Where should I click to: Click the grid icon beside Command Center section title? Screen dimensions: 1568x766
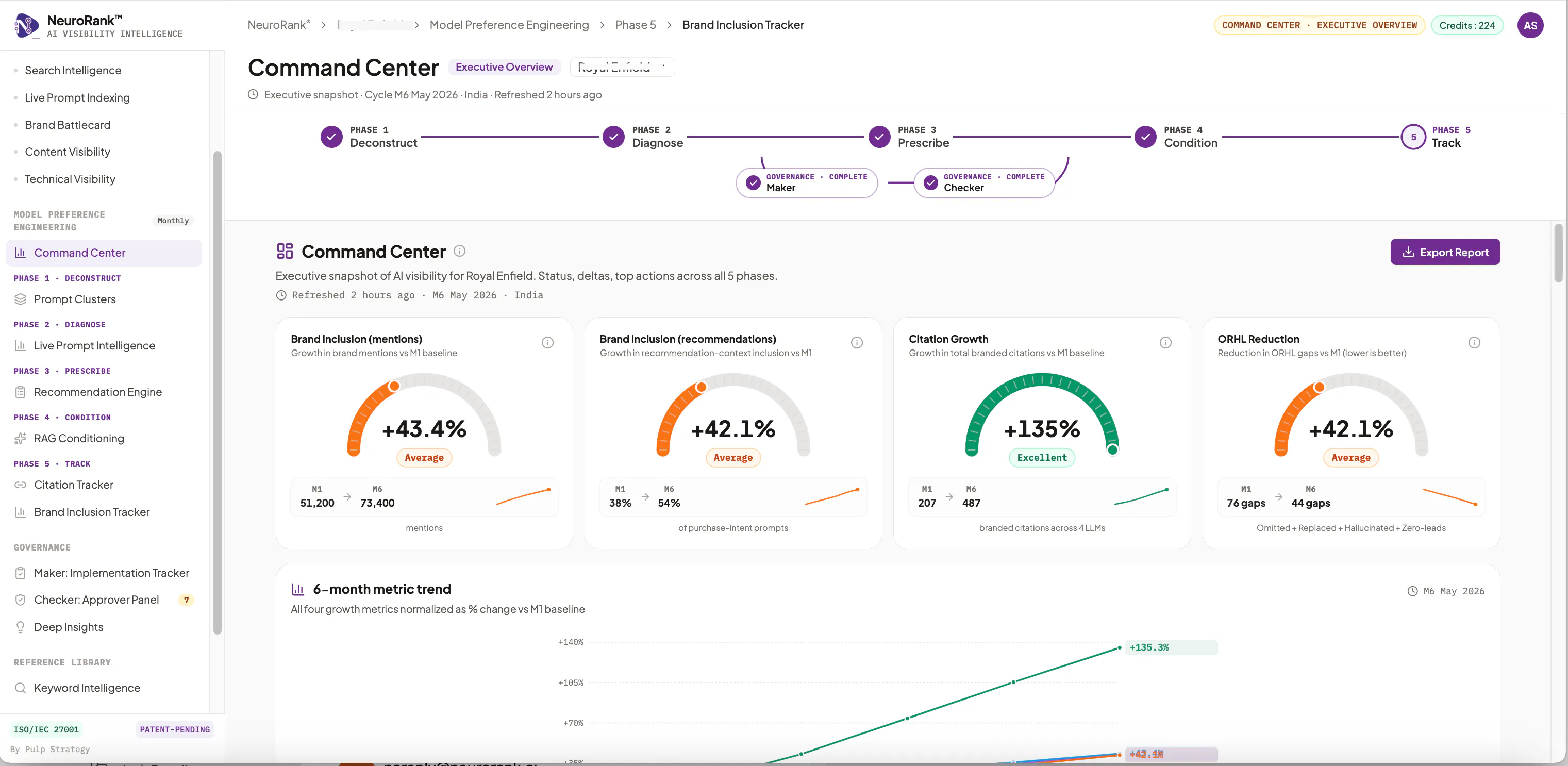(x=285, y=251)
